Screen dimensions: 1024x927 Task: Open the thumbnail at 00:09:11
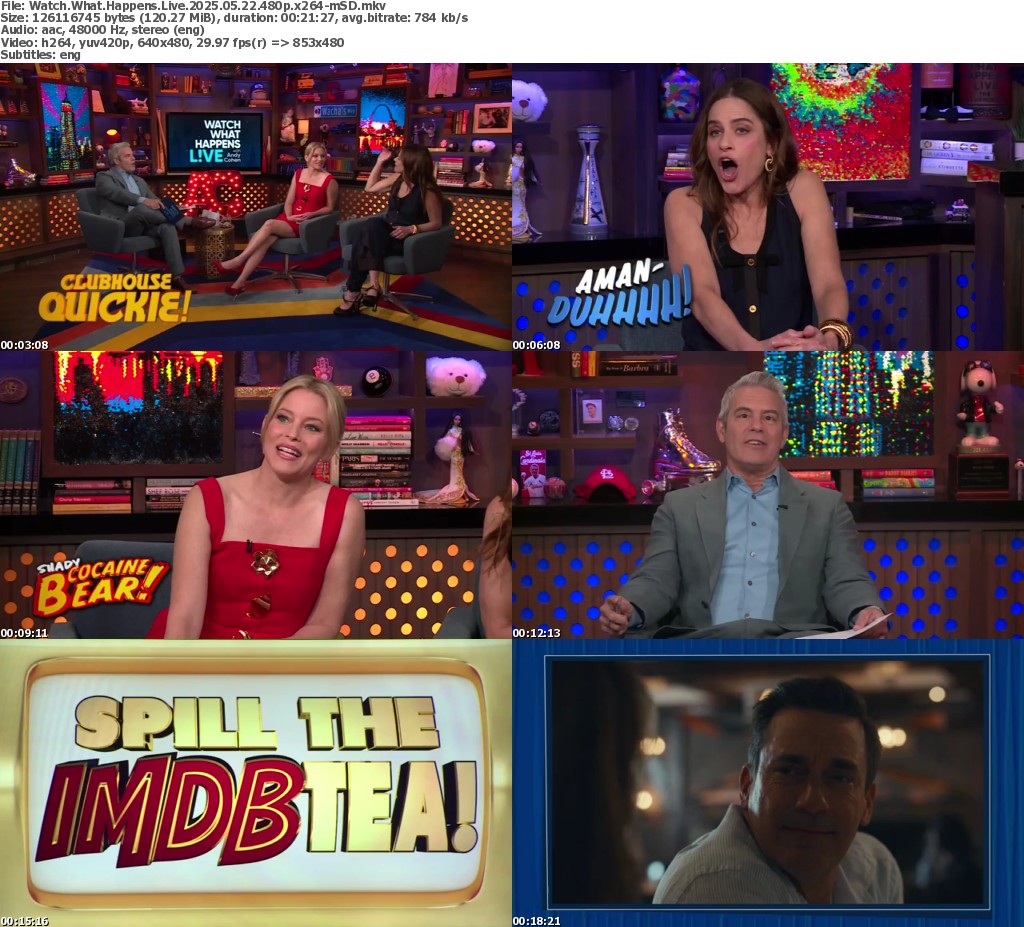tap(256, 495)
